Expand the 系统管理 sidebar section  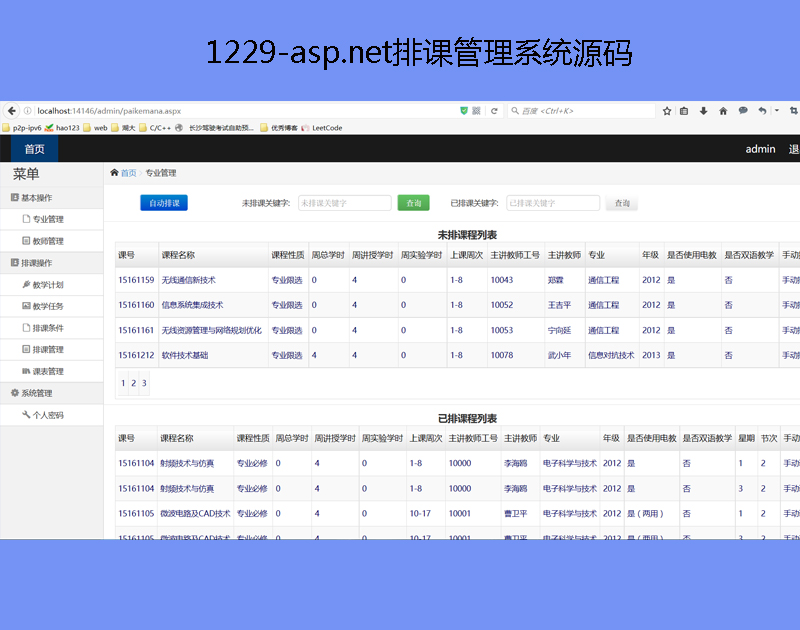[x=37, y=393]
